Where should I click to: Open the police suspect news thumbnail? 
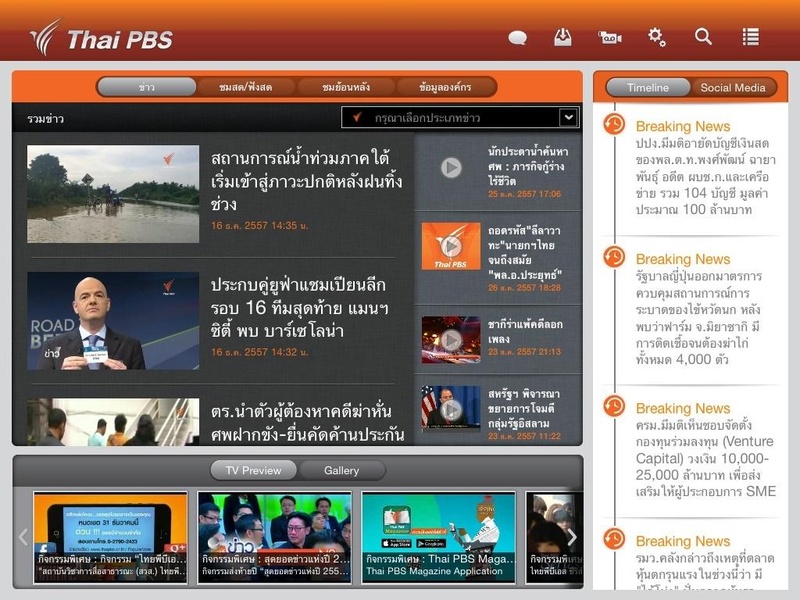(113, 422)
